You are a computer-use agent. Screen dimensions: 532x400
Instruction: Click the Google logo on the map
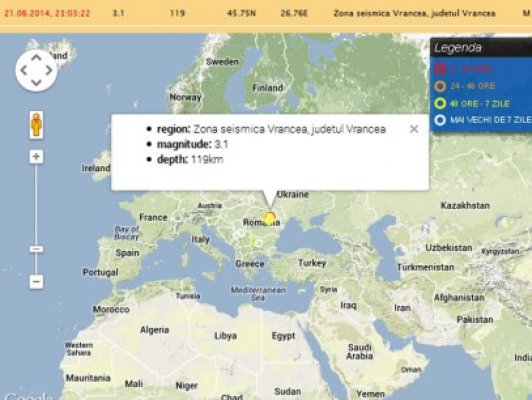[29, 396]
